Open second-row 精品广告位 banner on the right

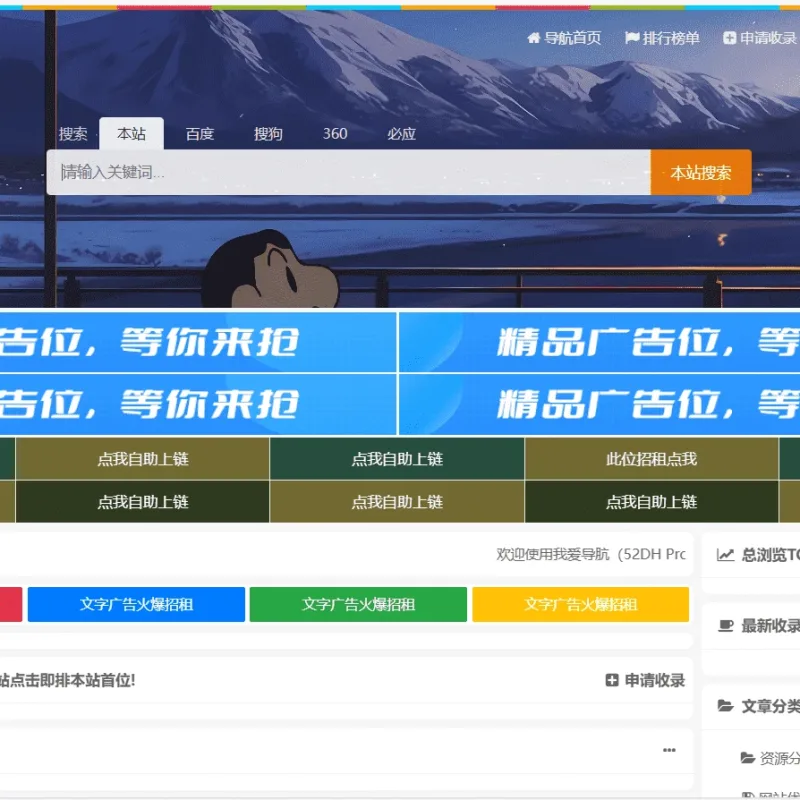(599, 405)
